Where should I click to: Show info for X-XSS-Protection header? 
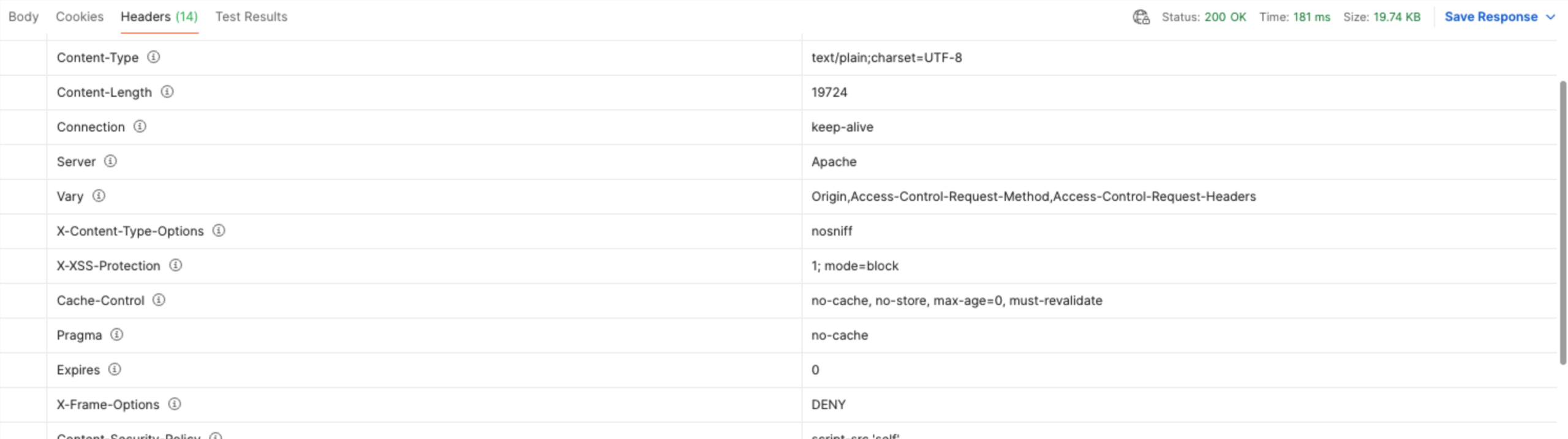point(175,265)
